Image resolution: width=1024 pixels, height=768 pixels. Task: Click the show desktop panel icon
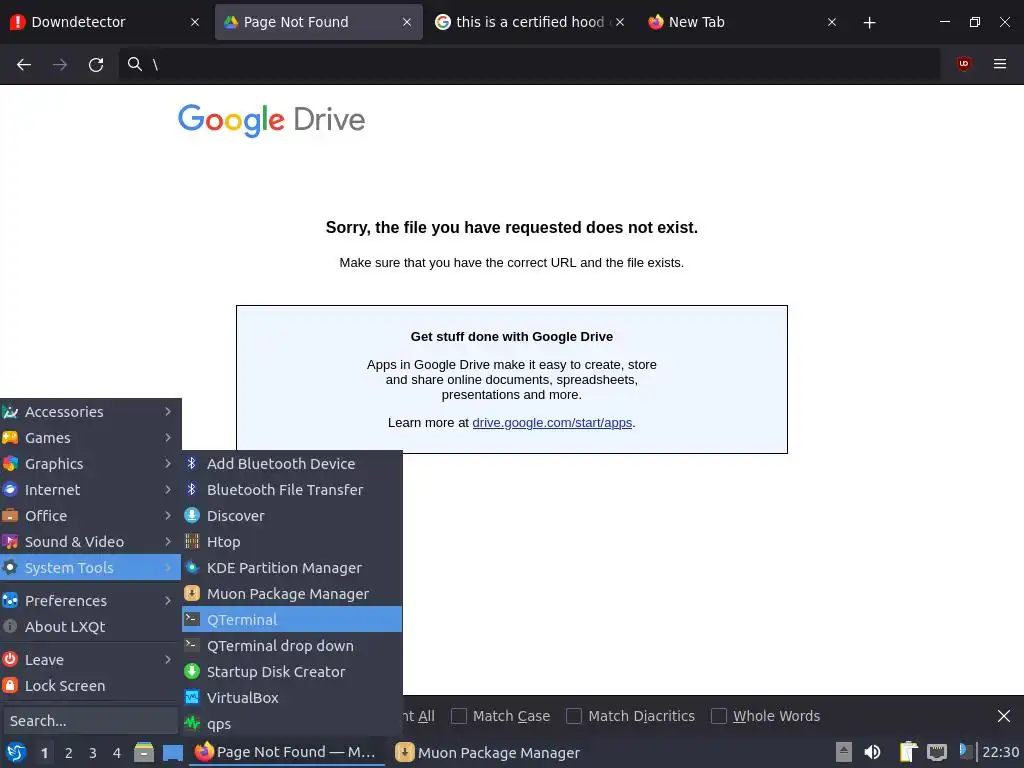coord(173,753)
